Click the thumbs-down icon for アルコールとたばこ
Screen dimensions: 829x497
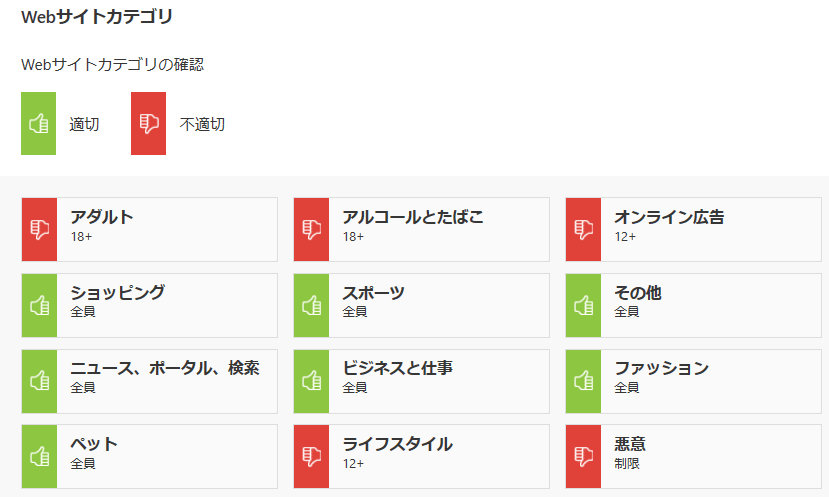(x=311, y=229)
